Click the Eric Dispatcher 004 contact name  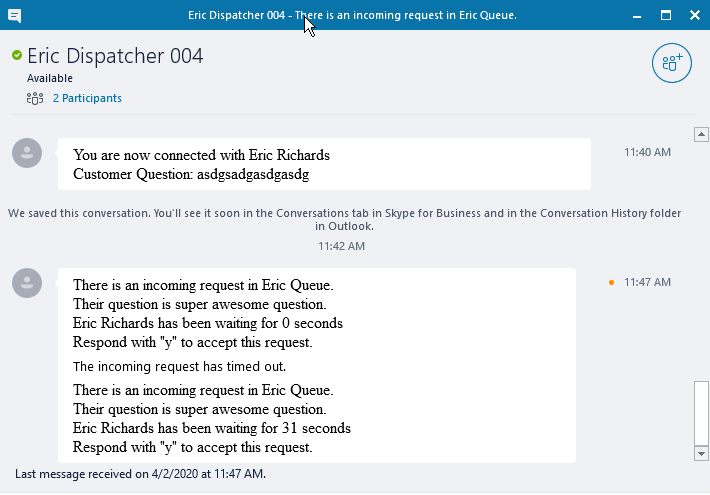coord(115,56)
